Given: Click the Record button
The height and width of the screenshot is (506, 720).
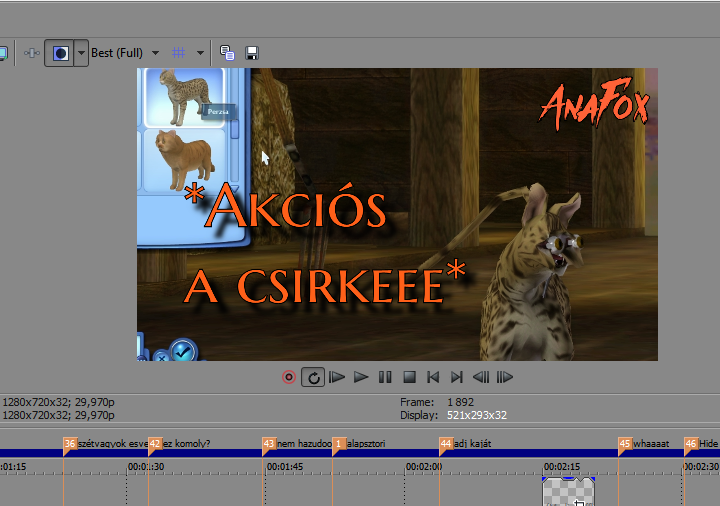Looking at the screenshot, I should click(x=289, y=377).
